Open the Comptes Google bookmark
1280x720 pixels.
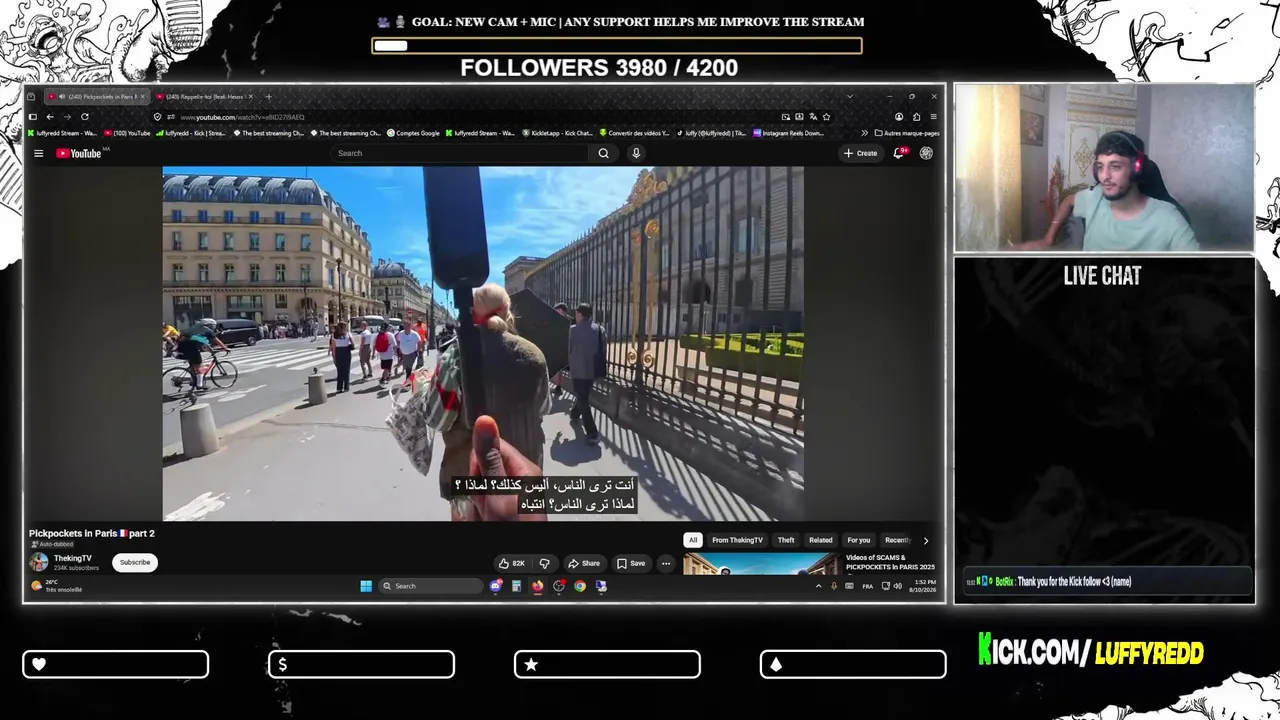coord(413,133)
